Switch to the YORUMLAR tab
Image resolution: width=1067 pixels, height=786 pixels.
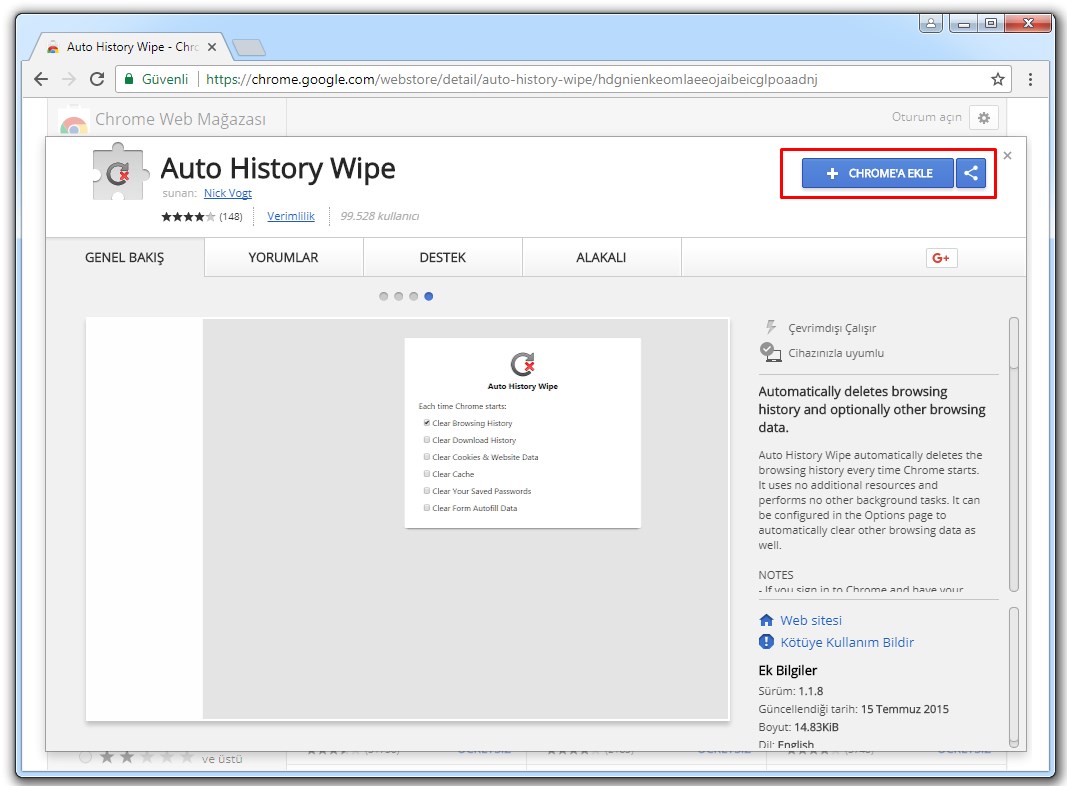[x=283, y=258]
